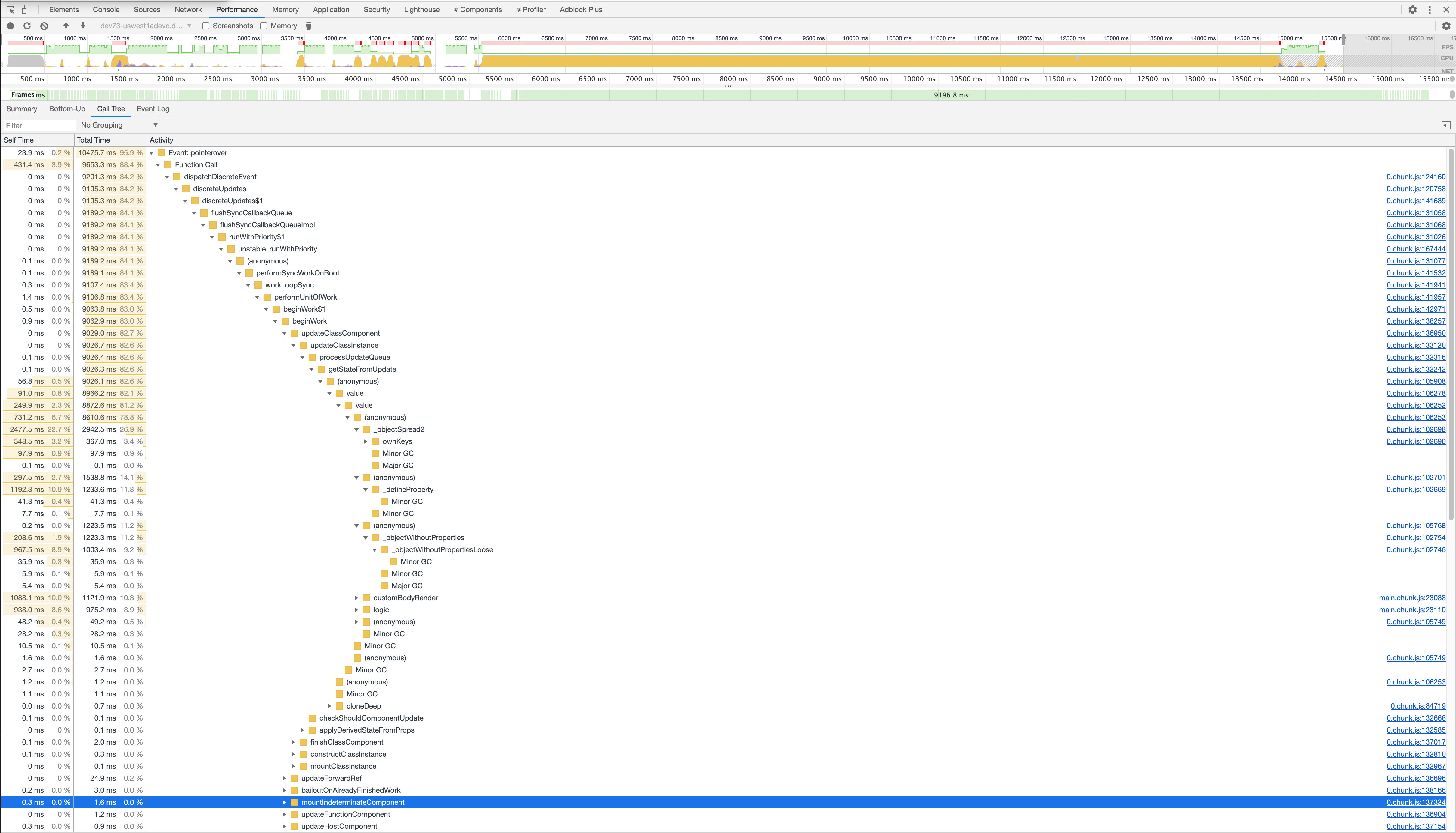Image resolution: width=1456 pixels, height=833 pixels.
Task: Delete the recording with the trash icon
Action: coord(308,26)
